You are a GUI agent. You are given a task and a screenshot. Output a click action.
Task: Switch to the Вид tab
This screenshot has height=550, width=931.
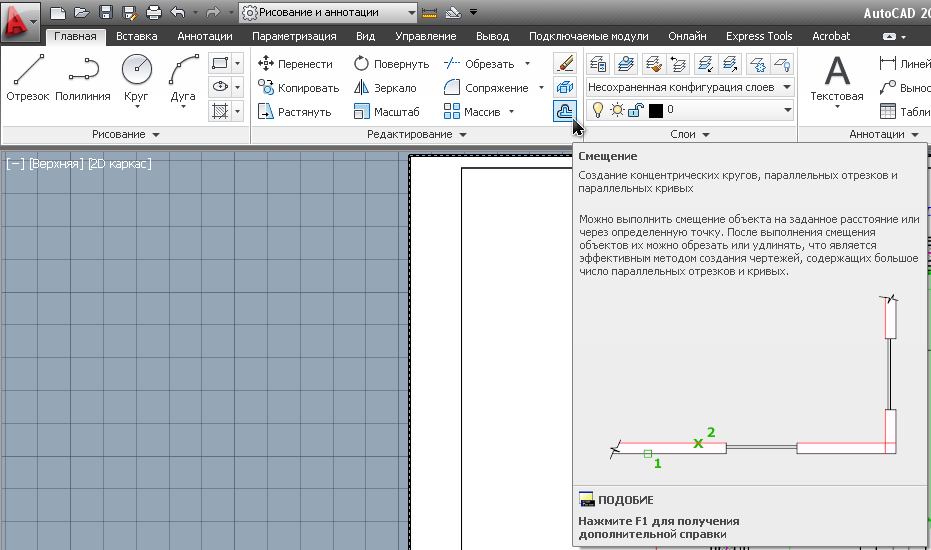[x=365, y=36]
